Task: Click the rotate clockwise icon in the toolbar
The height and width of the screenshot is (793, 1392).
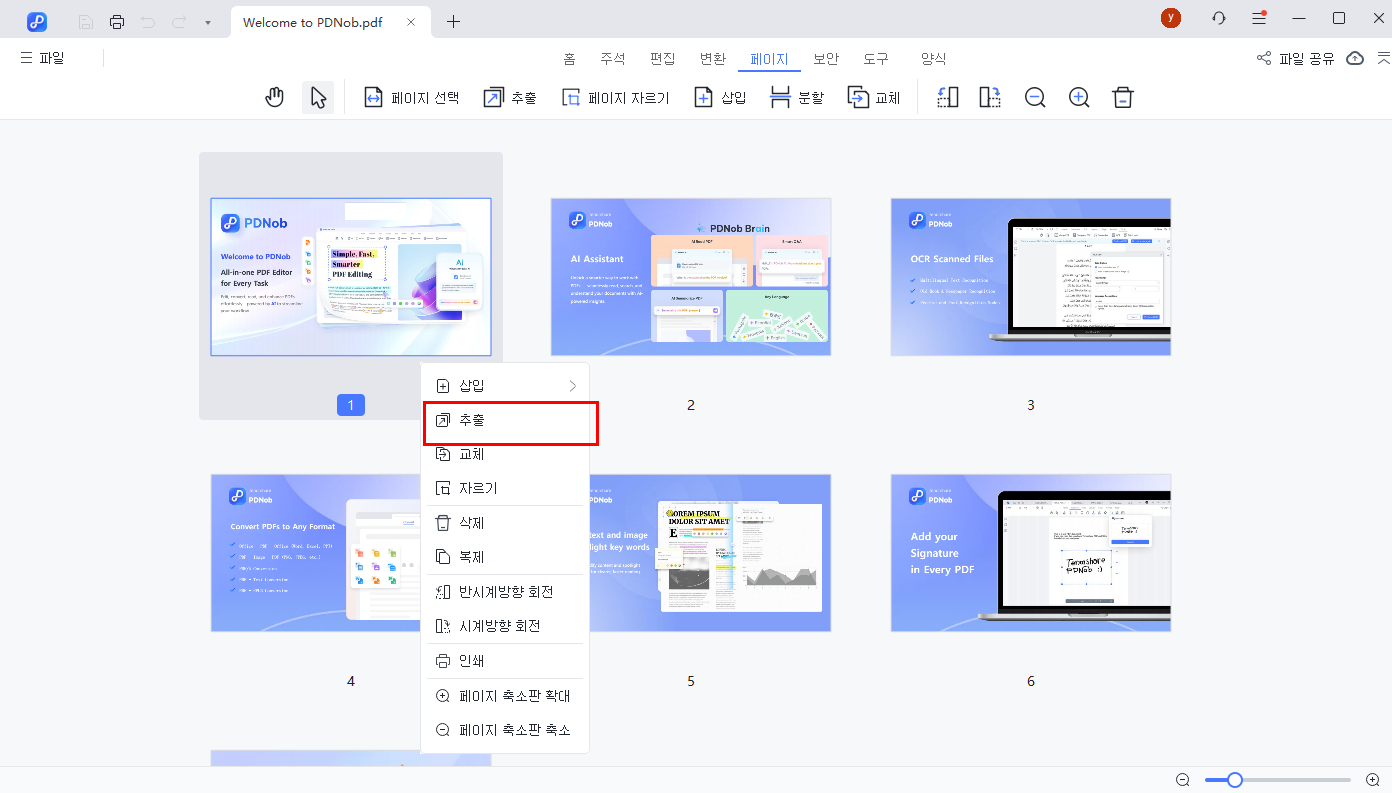Action: 990,97
